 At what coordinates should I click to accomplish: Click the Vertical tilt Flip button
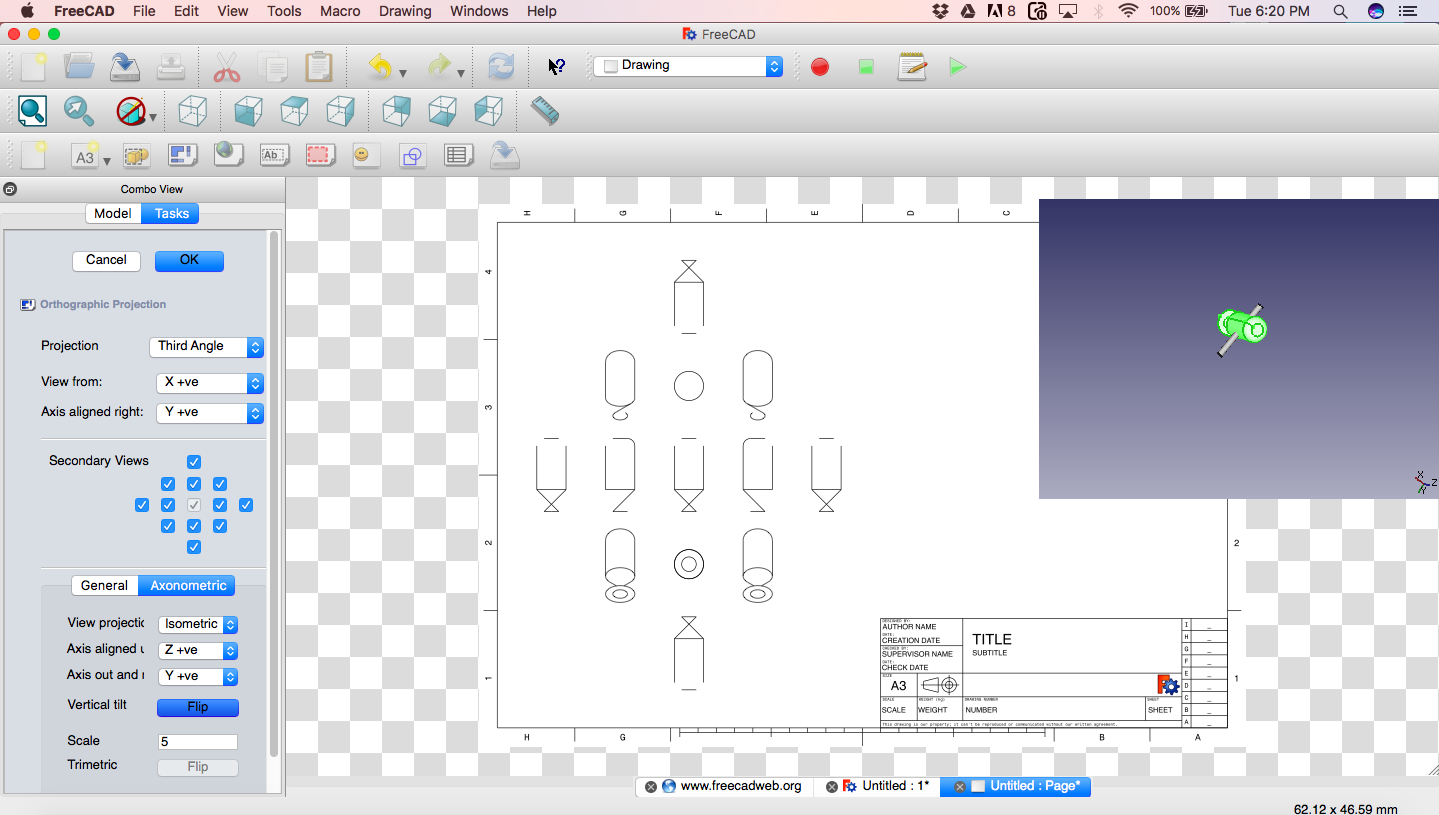[198, 707]
